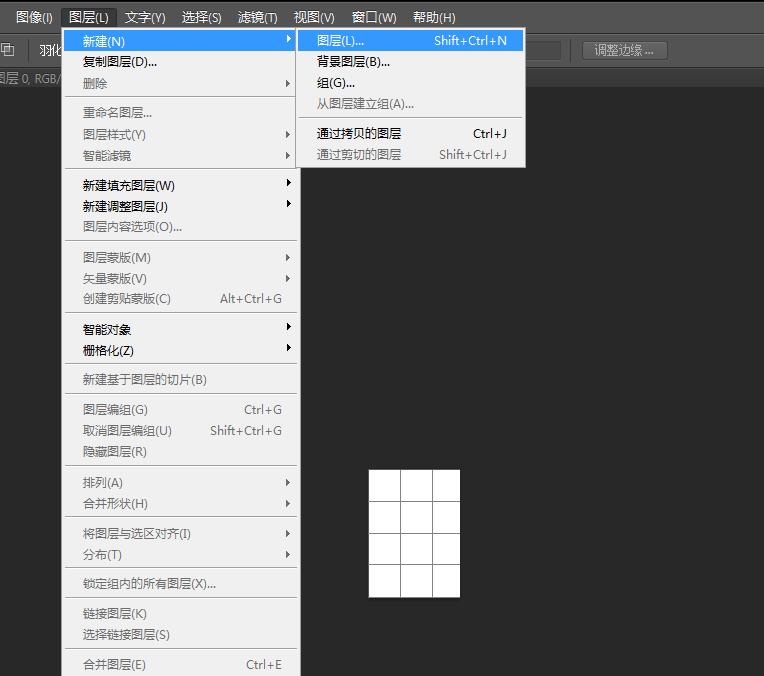This screenshot has width=764, height=676.
Task: Open the 视图(V) menu
Action: (314, 18)
